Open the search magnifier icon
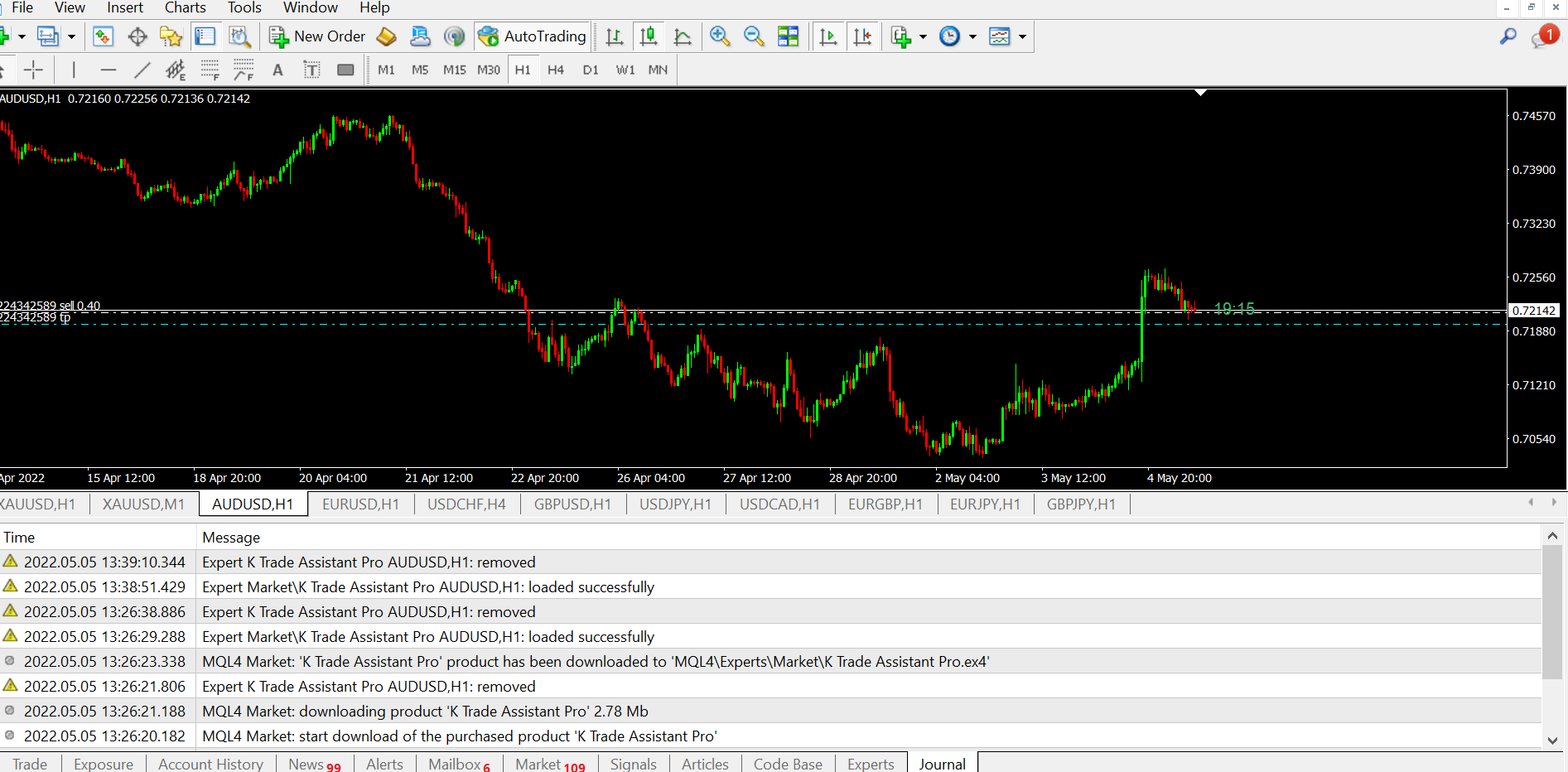The width and height of the screenshot is (1568, 772). tap(1508, 36)
